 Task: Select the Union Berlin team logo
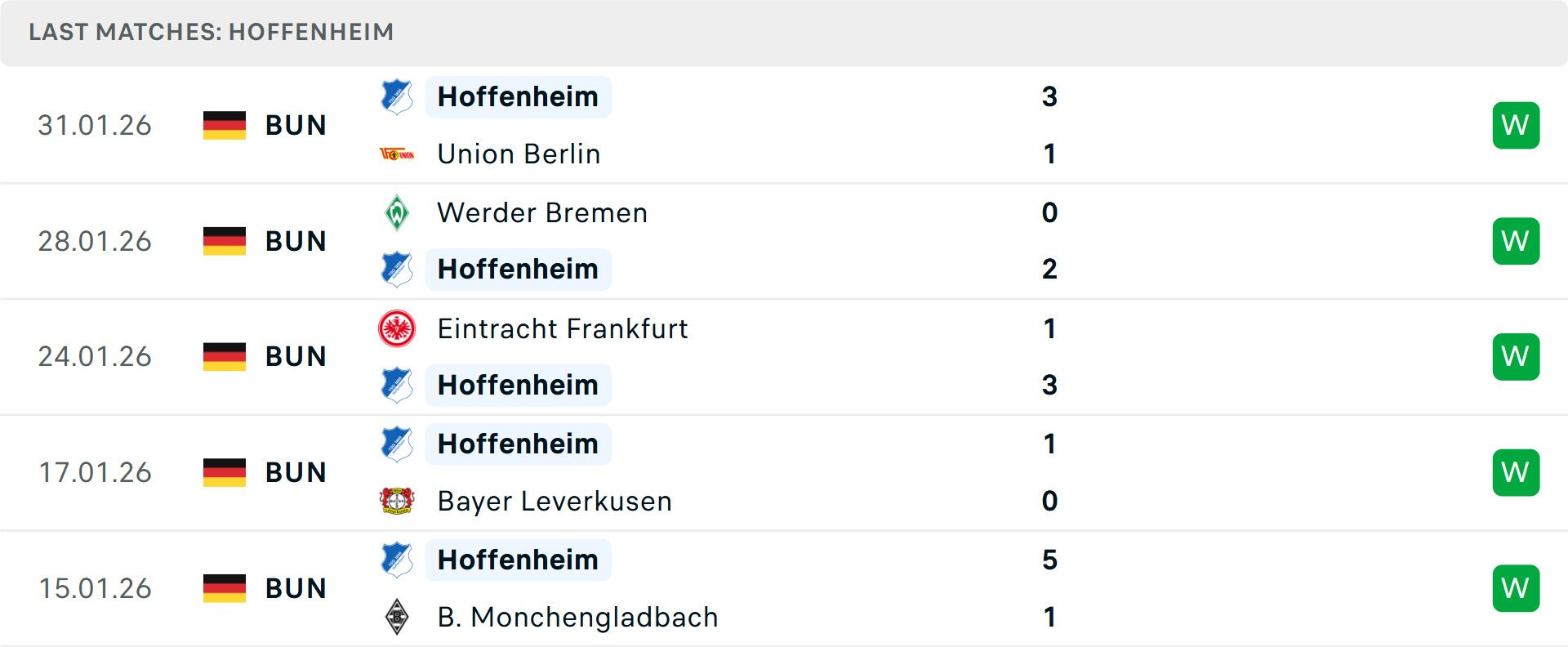pyautogui.click(x=397, y=154)
